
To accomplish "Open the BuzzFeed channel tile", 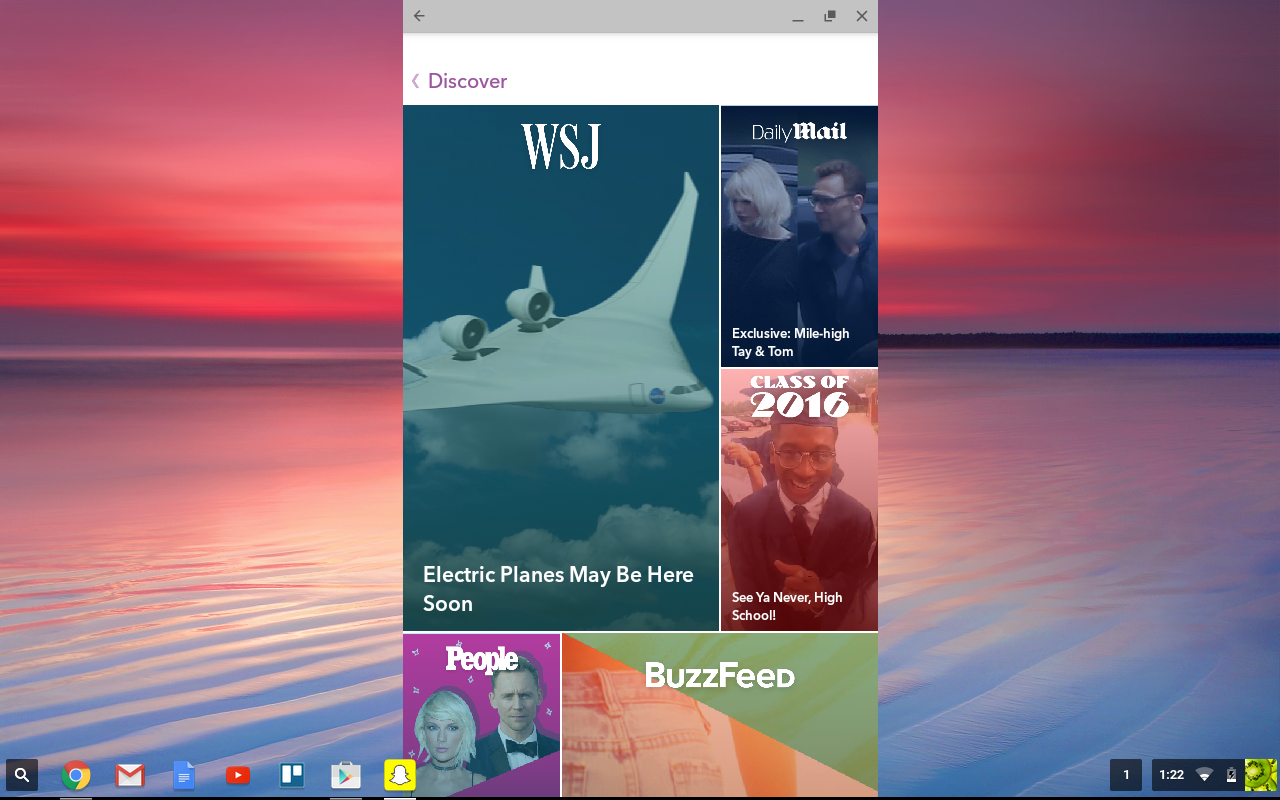I will click(720, 715).
